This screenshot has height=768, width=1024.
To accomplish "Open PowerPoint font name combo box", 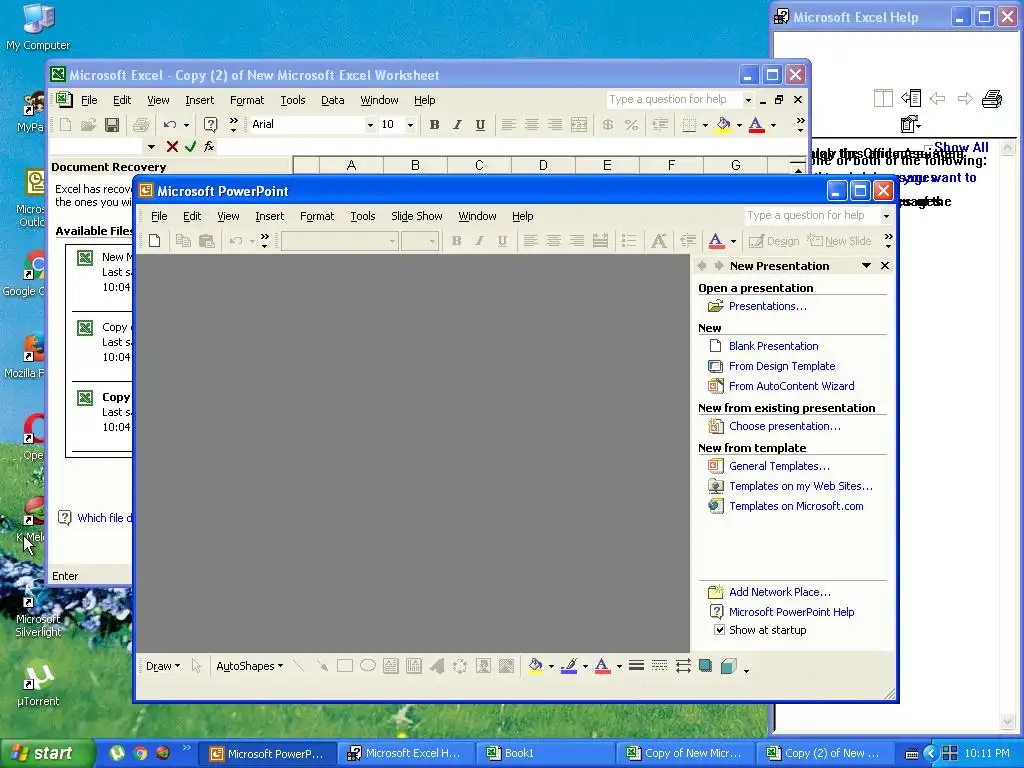I will 339,241.
